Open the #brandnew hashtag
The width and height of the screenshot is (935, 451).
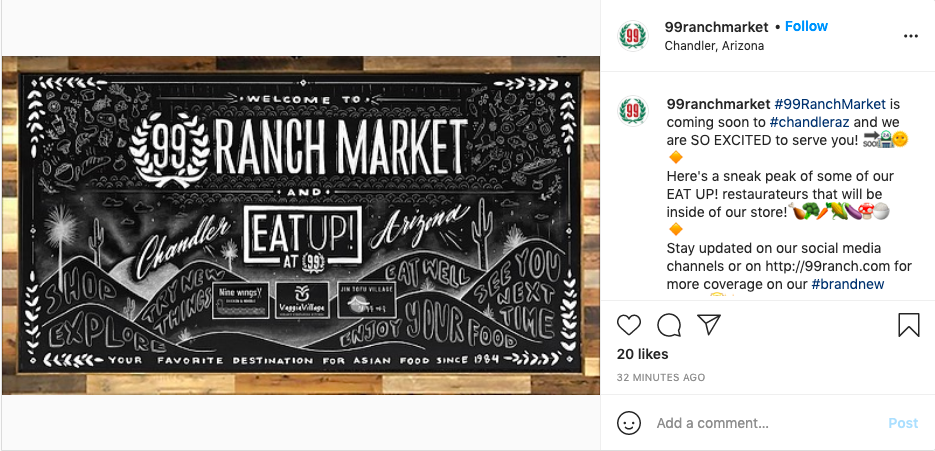[x=848, y=285]
